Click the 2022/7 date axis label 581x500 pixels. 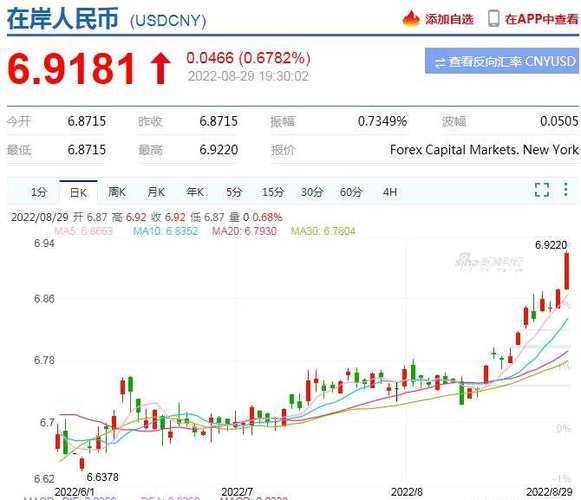point(237,492)
